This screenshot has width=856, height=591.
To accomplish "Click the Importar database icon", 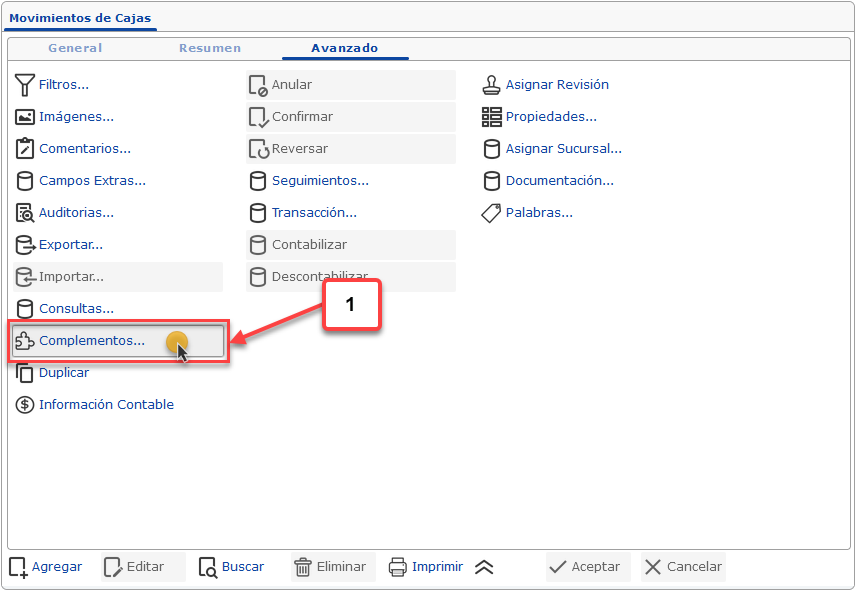I will (x=25, y=277).
